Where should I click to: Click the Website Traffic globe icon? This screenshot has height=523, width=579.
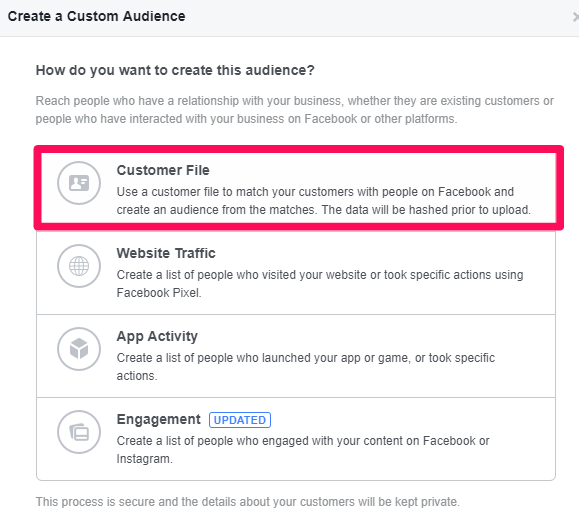point(79,266)
